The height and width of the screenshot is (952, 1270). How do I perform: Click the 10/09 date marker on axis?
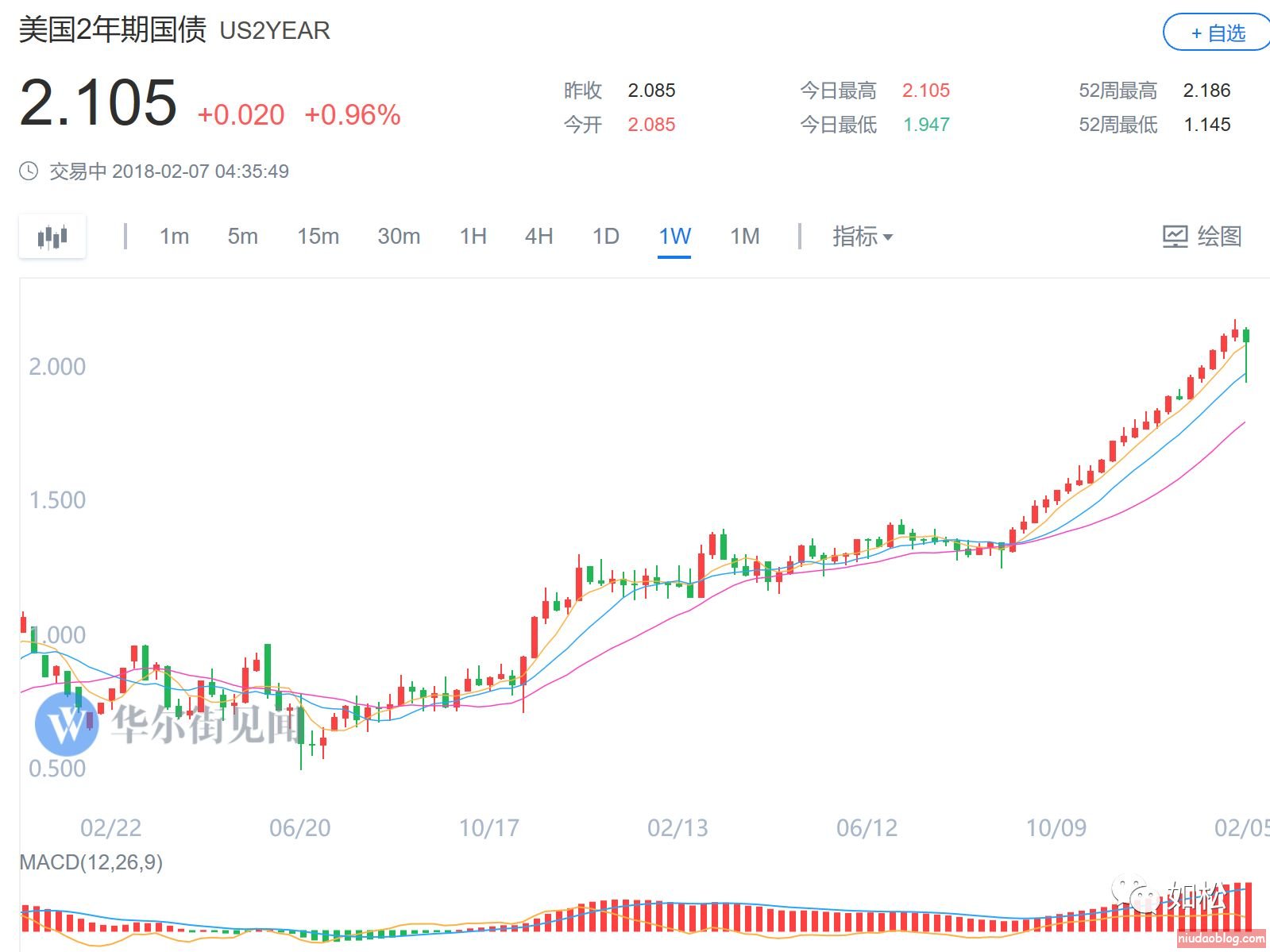1056,828
